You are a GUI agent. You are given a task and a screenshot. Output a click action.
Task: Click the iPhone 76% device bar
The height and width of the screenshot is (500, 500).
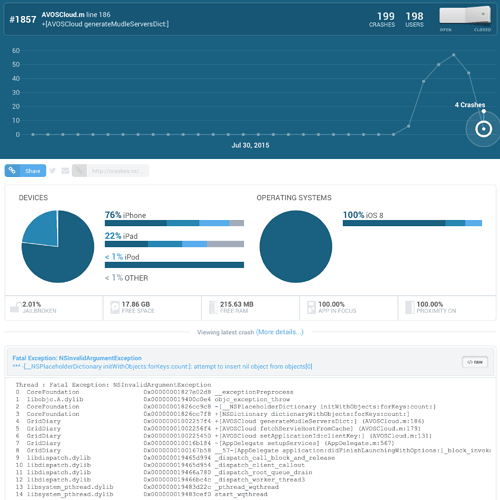174,223
